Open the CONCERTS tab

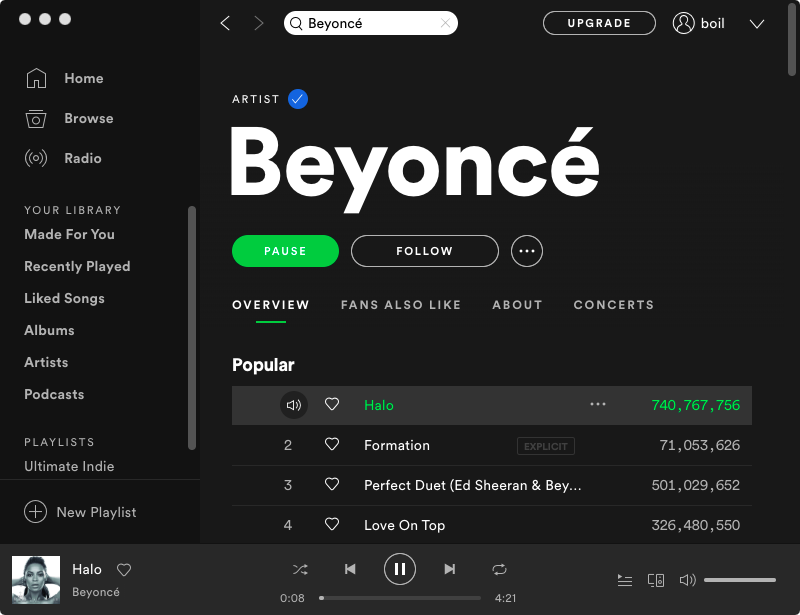[613, 305]
